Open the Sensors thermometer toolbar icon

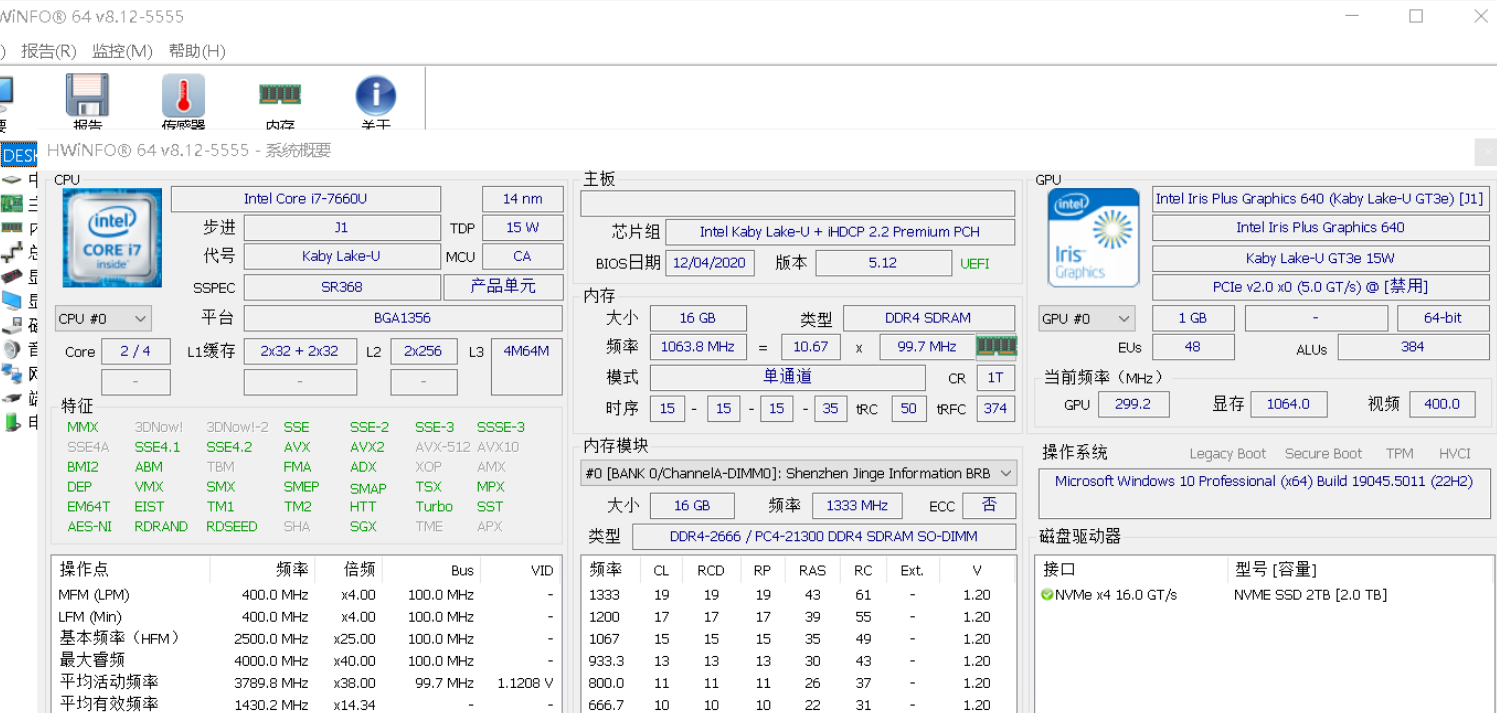point(184,97)
